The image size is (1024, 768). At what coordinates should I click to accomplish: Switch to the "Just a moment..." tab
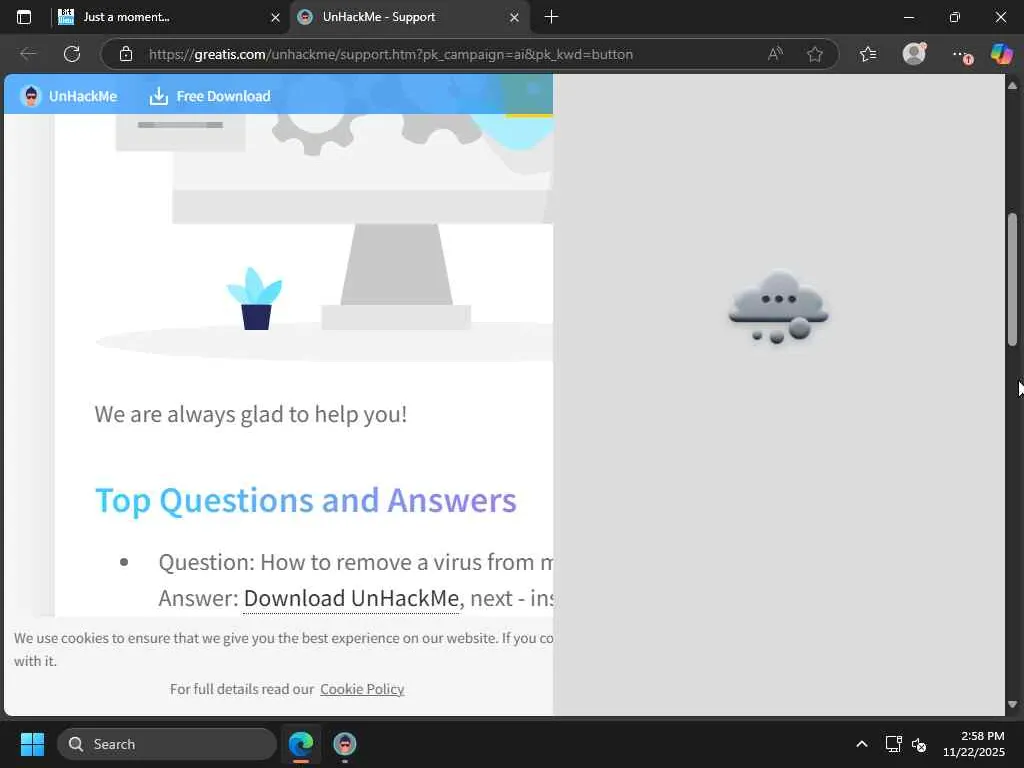168,17
